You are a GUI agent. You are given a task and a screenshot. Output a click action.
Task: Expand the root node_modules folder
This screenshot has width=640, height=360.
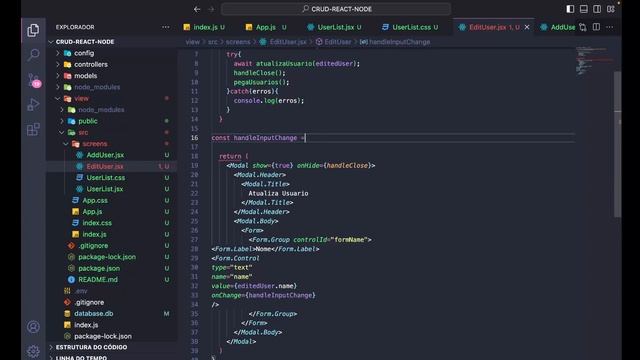pos(97,87)
